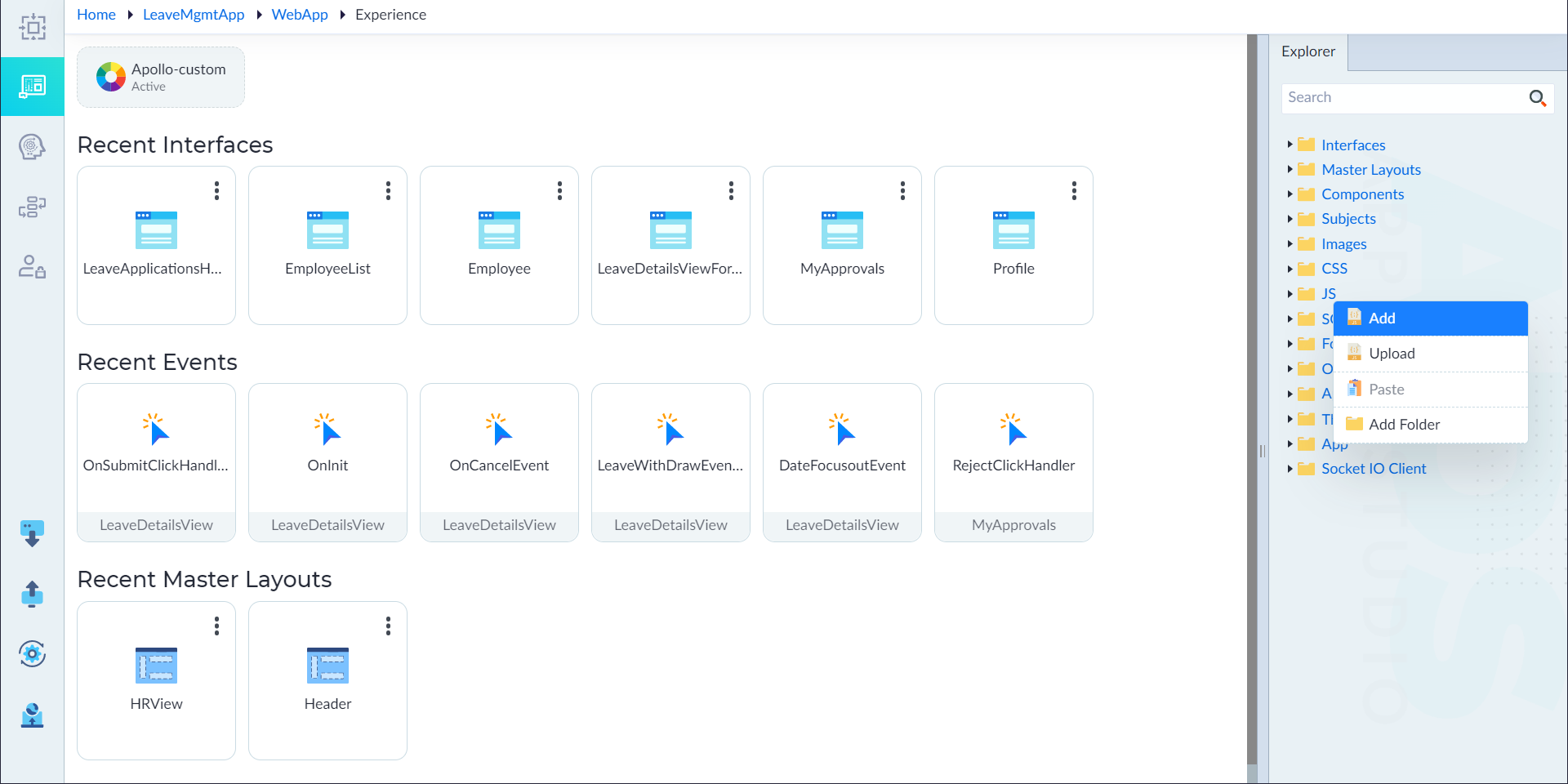The height and width of the screenshot is (784, 1568).
Task: Open kebab menu on EmployeeList card
Action: coord(388,191)
